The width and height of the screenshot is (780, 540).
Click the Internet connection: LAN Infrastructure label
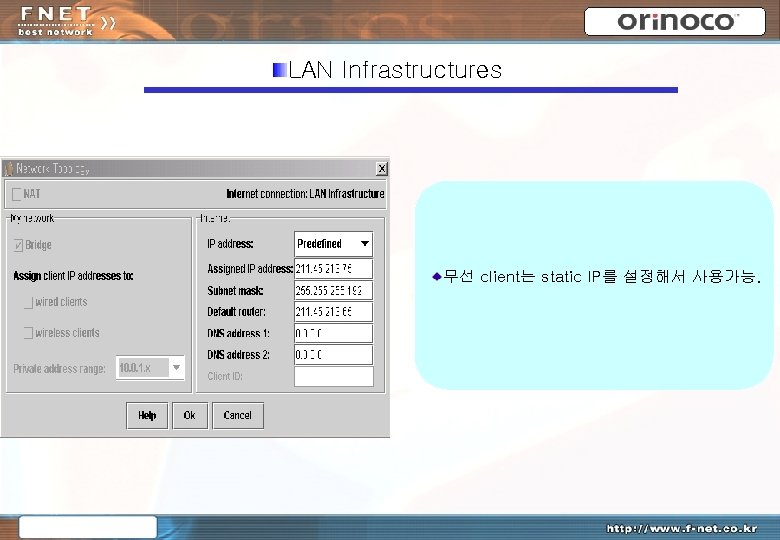305,194
